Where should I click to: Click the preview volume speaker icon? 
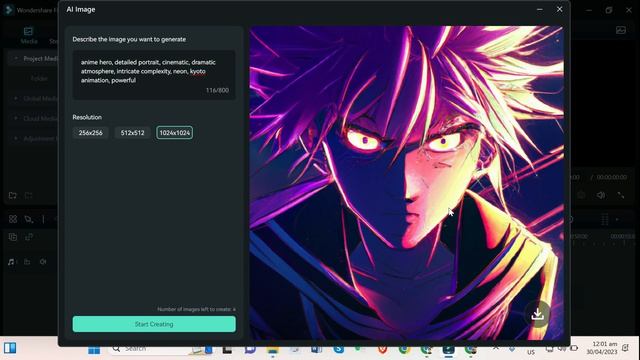600,196
